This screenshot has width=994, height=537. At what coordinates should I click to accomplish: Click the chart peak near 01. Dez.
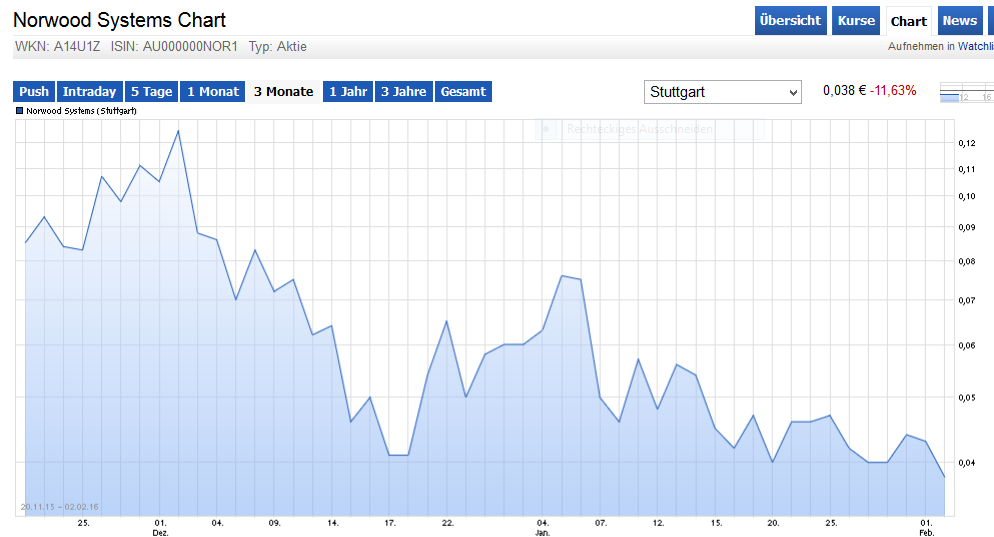coord(178,131)
